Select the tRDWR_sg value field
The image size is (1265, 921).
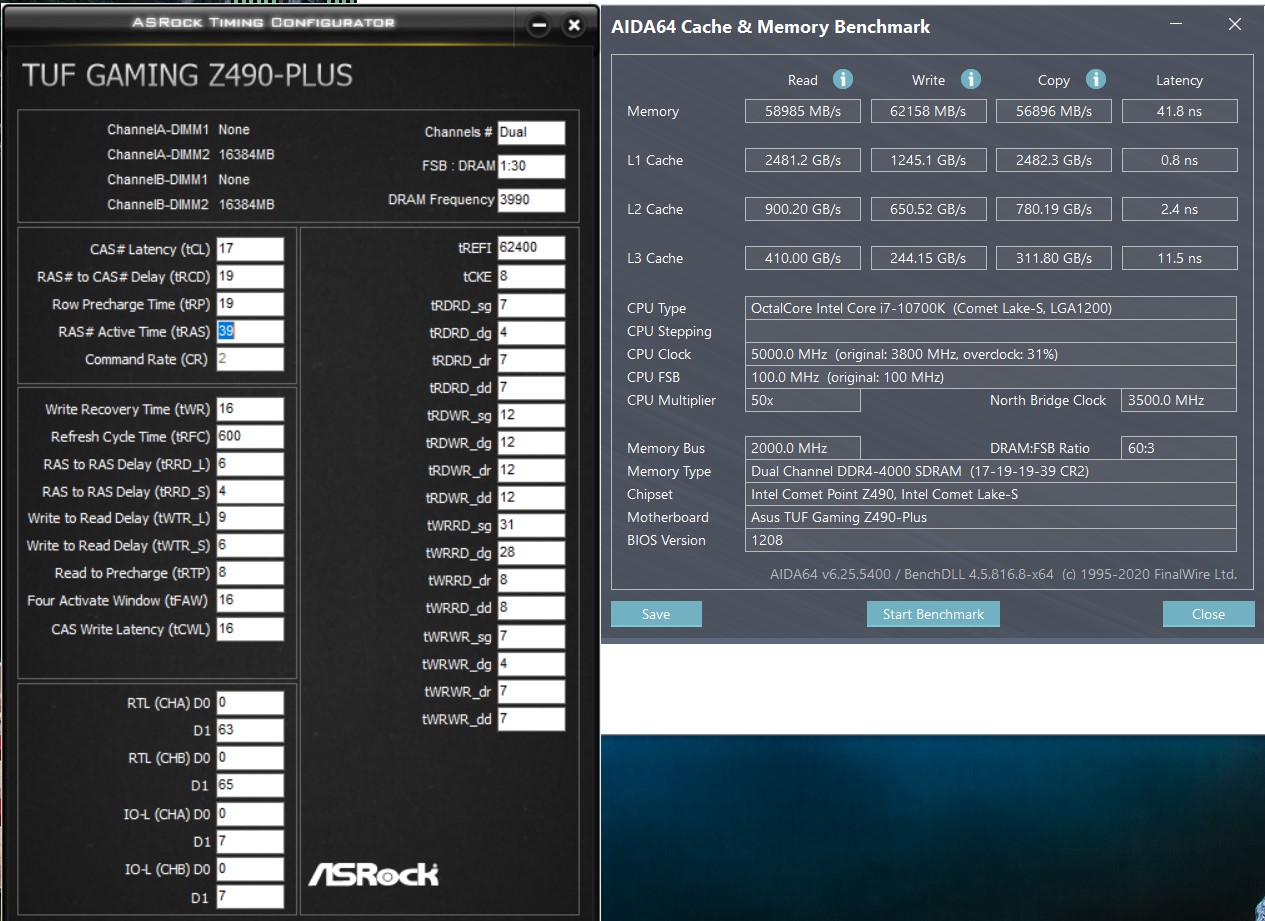pos(531,415)
